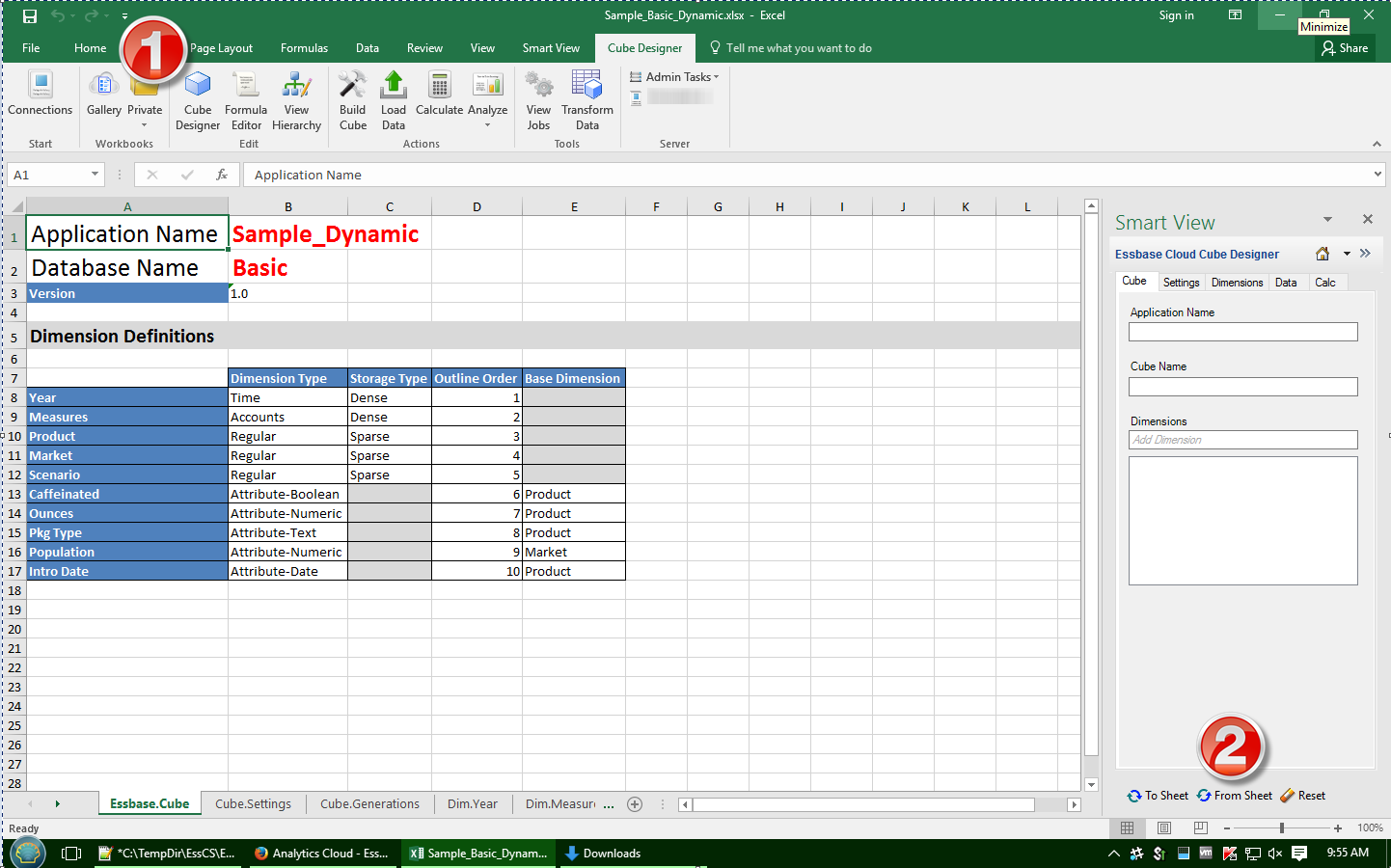Open the View Jobs tool
This screenshot has height=868, width=1391.
(538, 101)
